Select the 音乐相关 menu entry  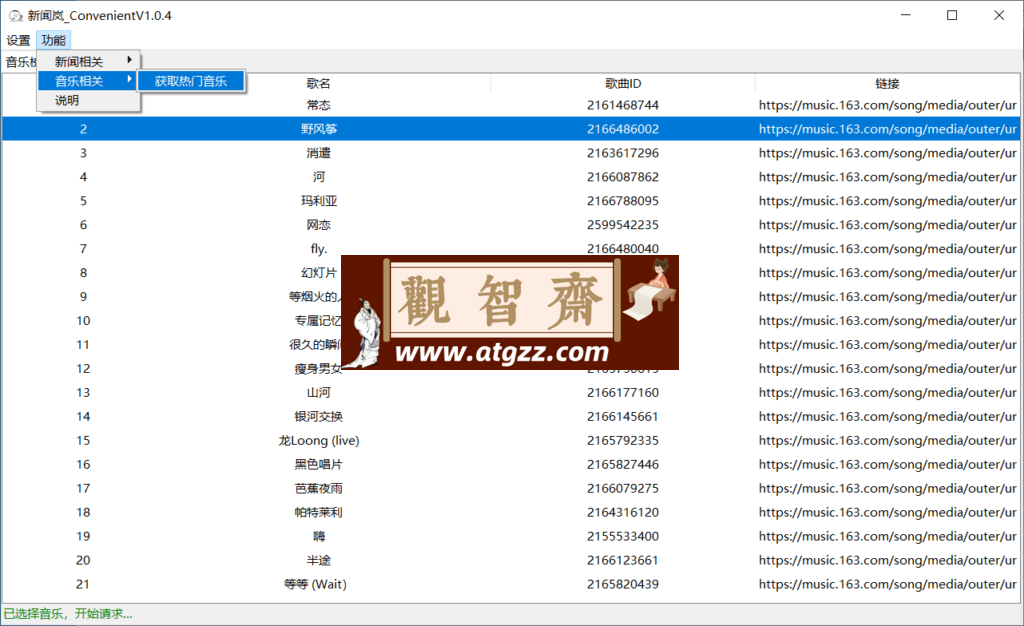pyautogui.click(x=88, y=81)
